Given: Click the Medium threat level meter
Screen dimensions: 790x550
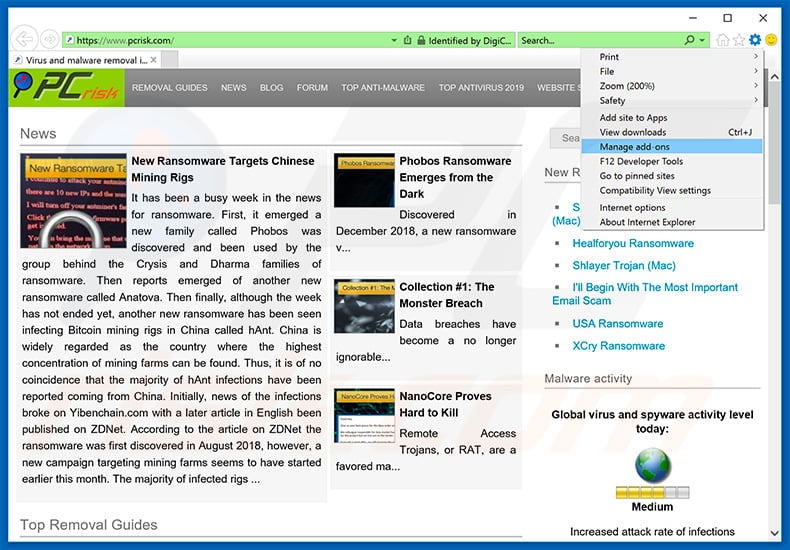Looking at the screenshot, I should 652,492.
